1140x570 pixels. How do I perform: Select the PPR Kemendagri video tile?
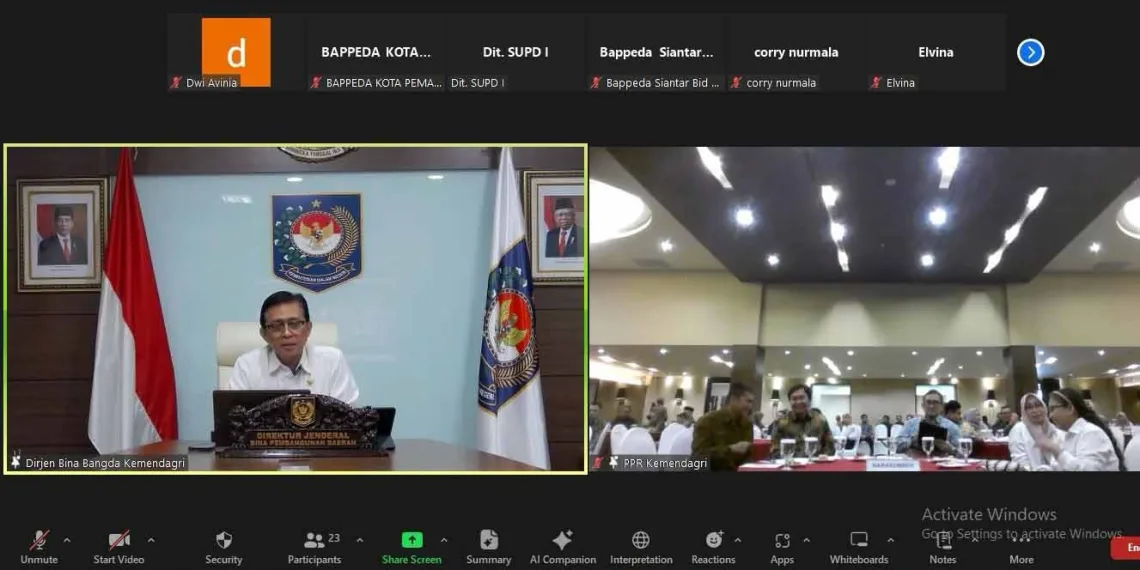(x=864, y=309)
